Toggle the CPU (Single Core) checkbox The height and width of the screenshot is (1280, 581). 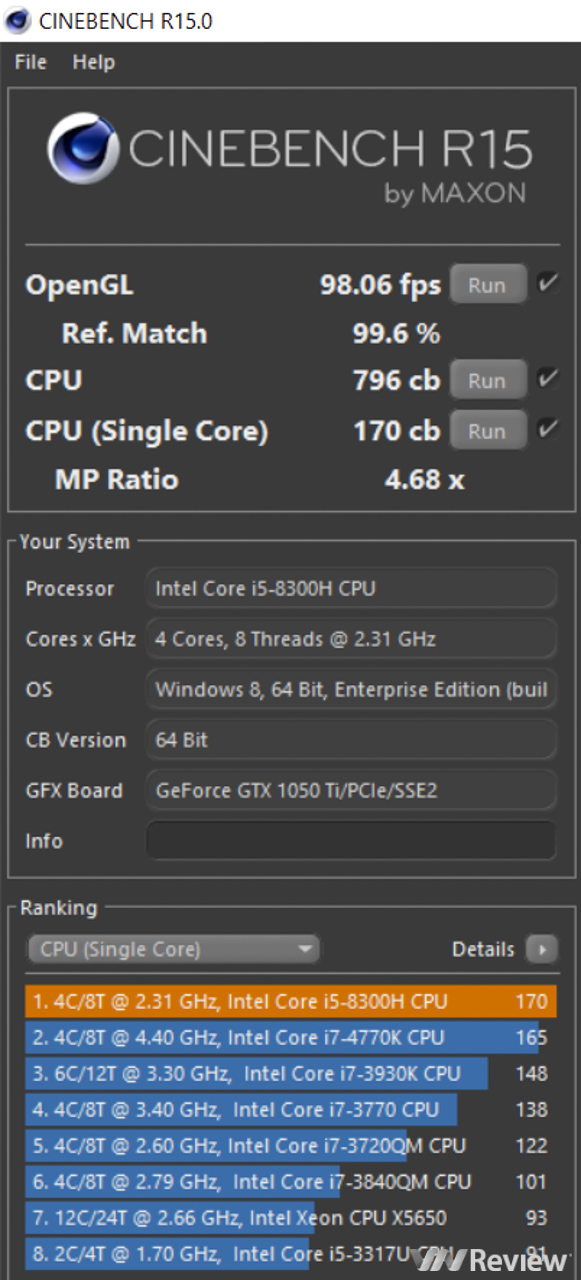click(x=546, y=430)
